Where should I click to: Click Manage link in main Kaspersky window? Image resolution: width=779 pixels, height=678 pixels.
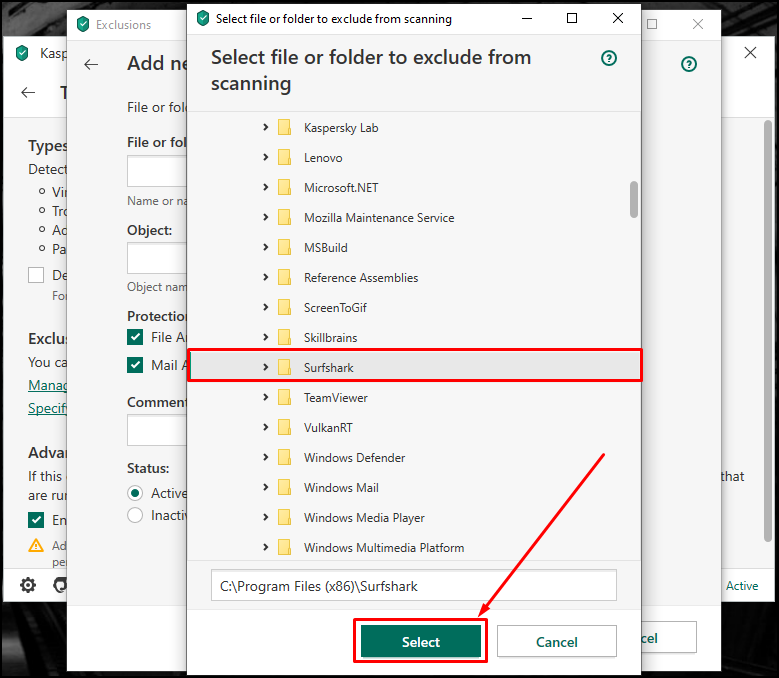point(47,385)
